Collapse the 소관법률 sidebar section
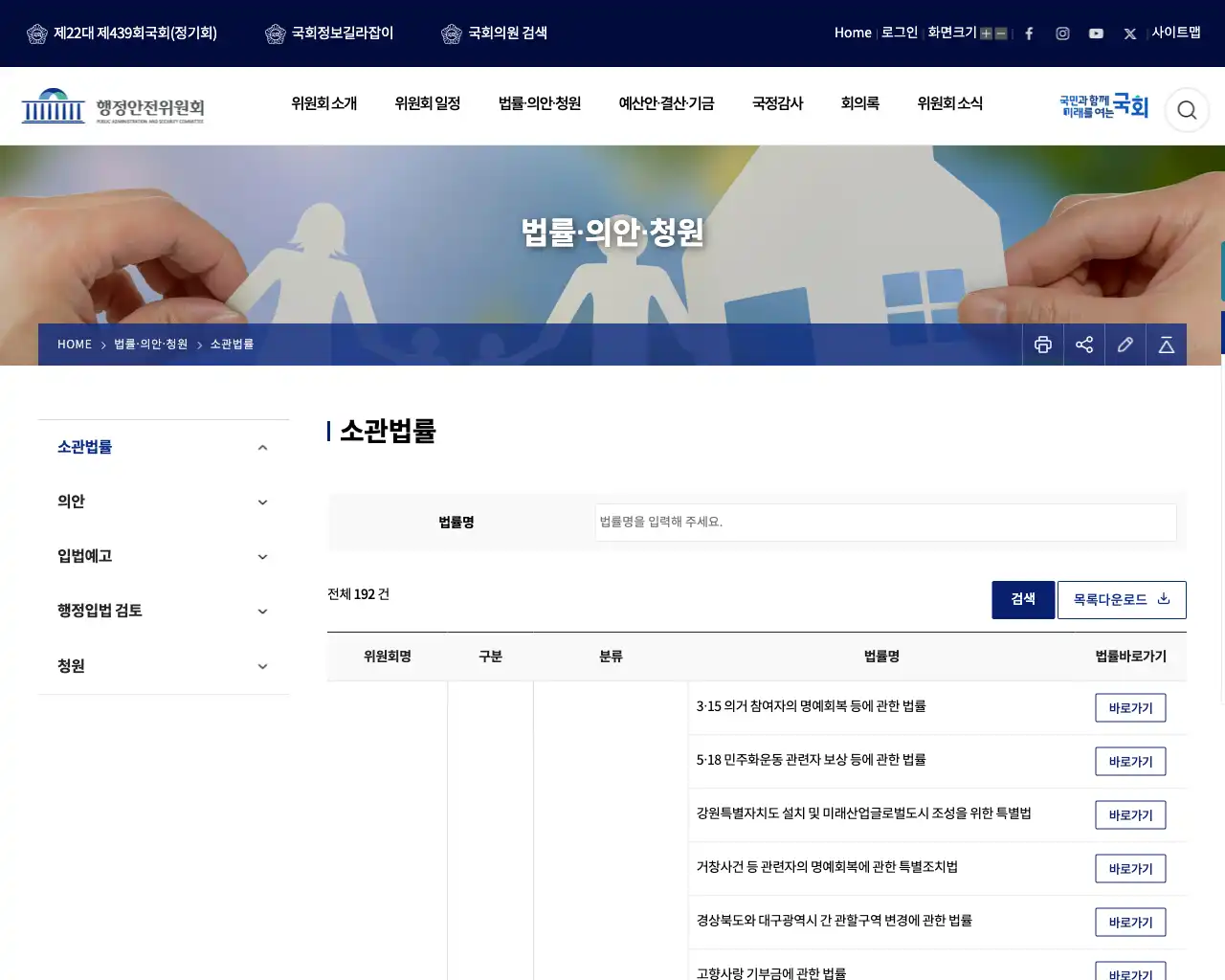1225x980 pixels. (262, 448)
